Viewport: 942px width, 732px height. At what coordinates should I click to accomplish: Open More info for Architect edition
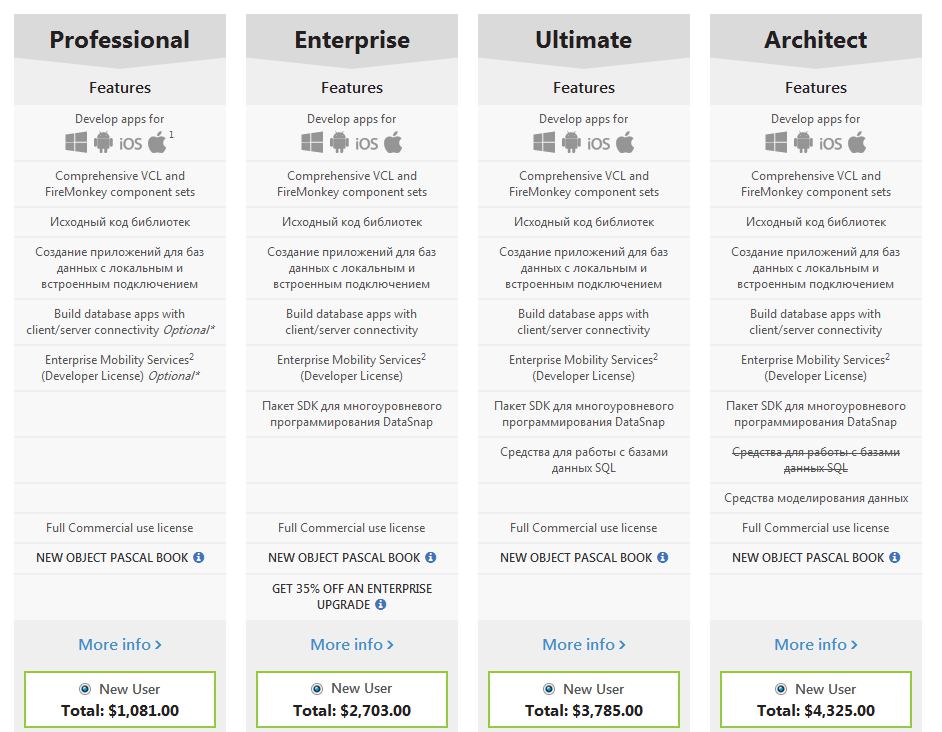(816, 645)
